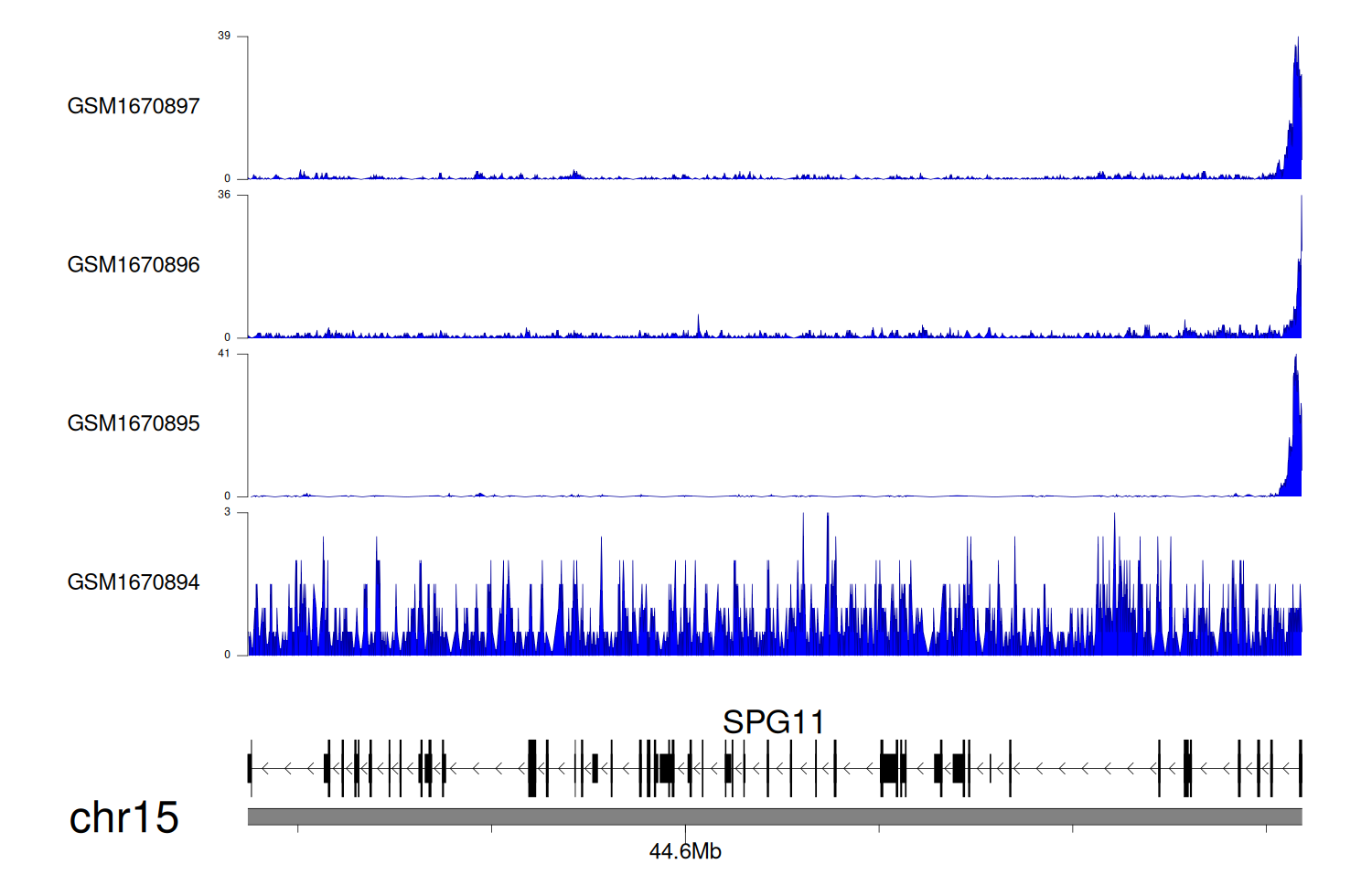Click the zero baseline label of GSM1670894
Viewport: 1372px width, 896px height.
pos(228,655)
